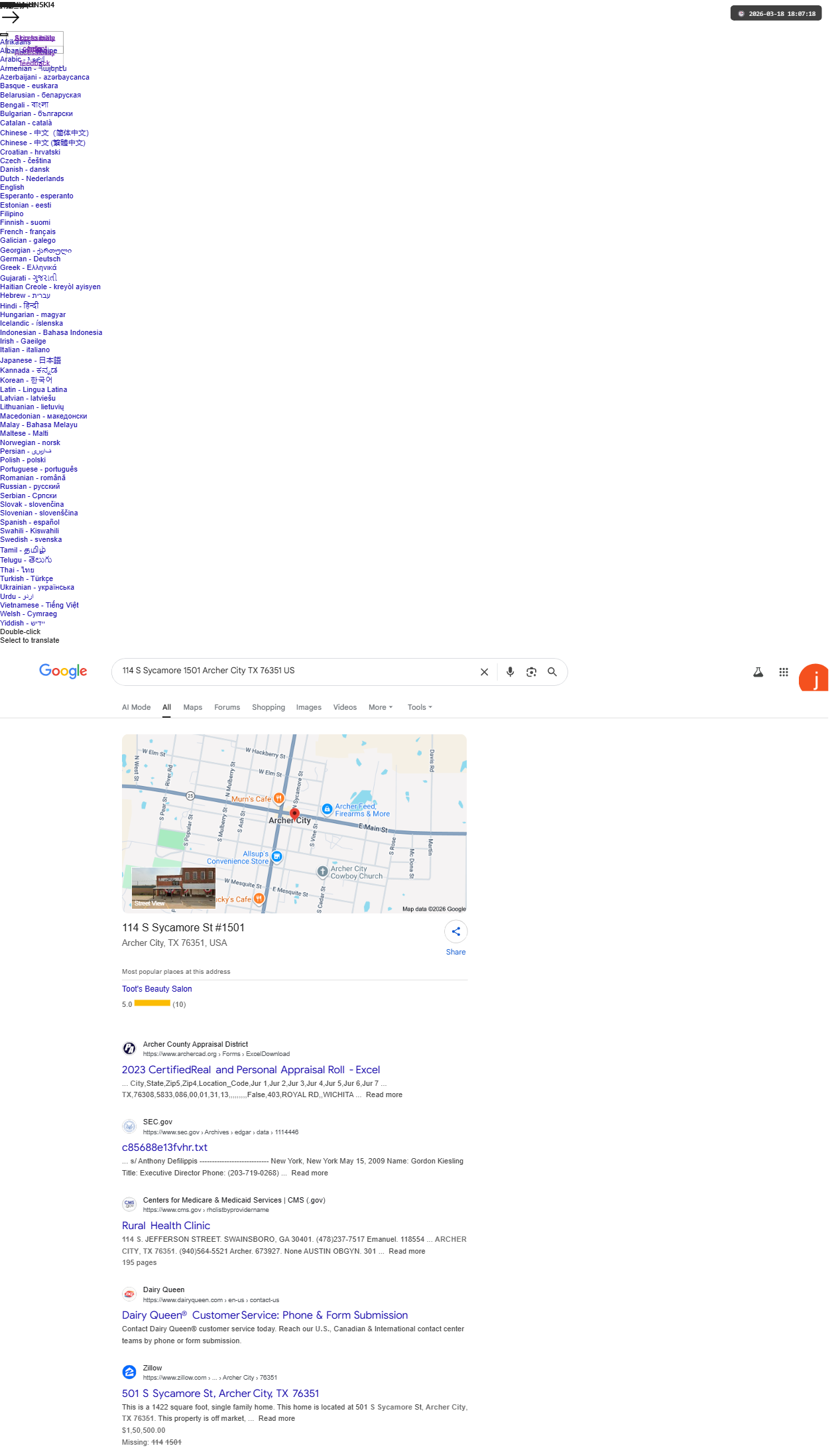
Task: Click Read more on SEC snippet
Action: pos(310,1173)
